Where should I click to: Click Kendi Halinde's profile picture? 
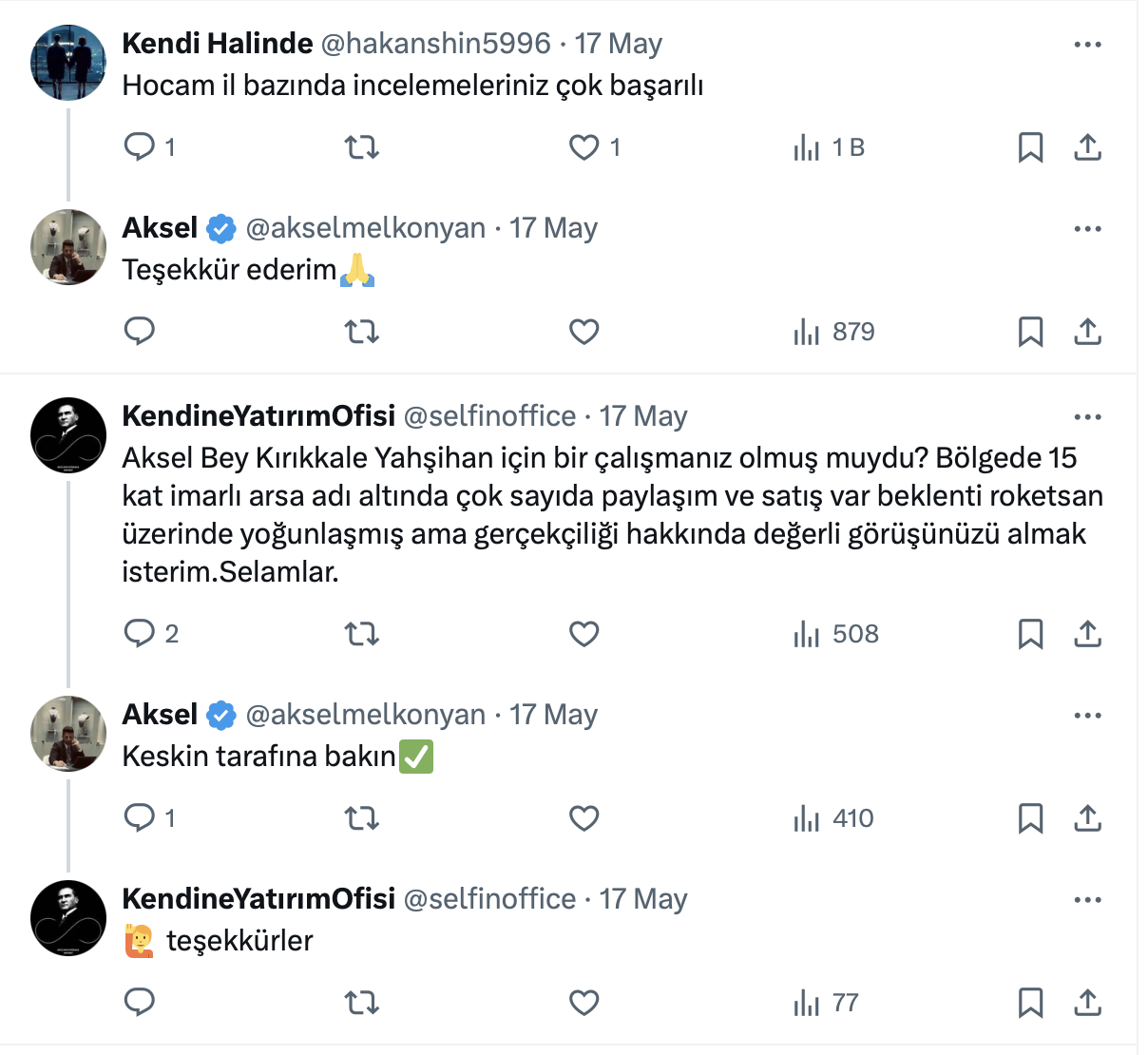[68, 63]
